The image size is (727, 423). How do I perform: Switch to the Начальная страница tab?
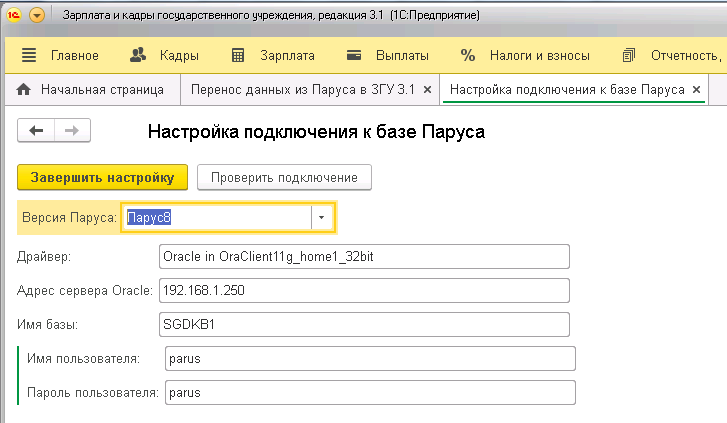click(90, 89)
